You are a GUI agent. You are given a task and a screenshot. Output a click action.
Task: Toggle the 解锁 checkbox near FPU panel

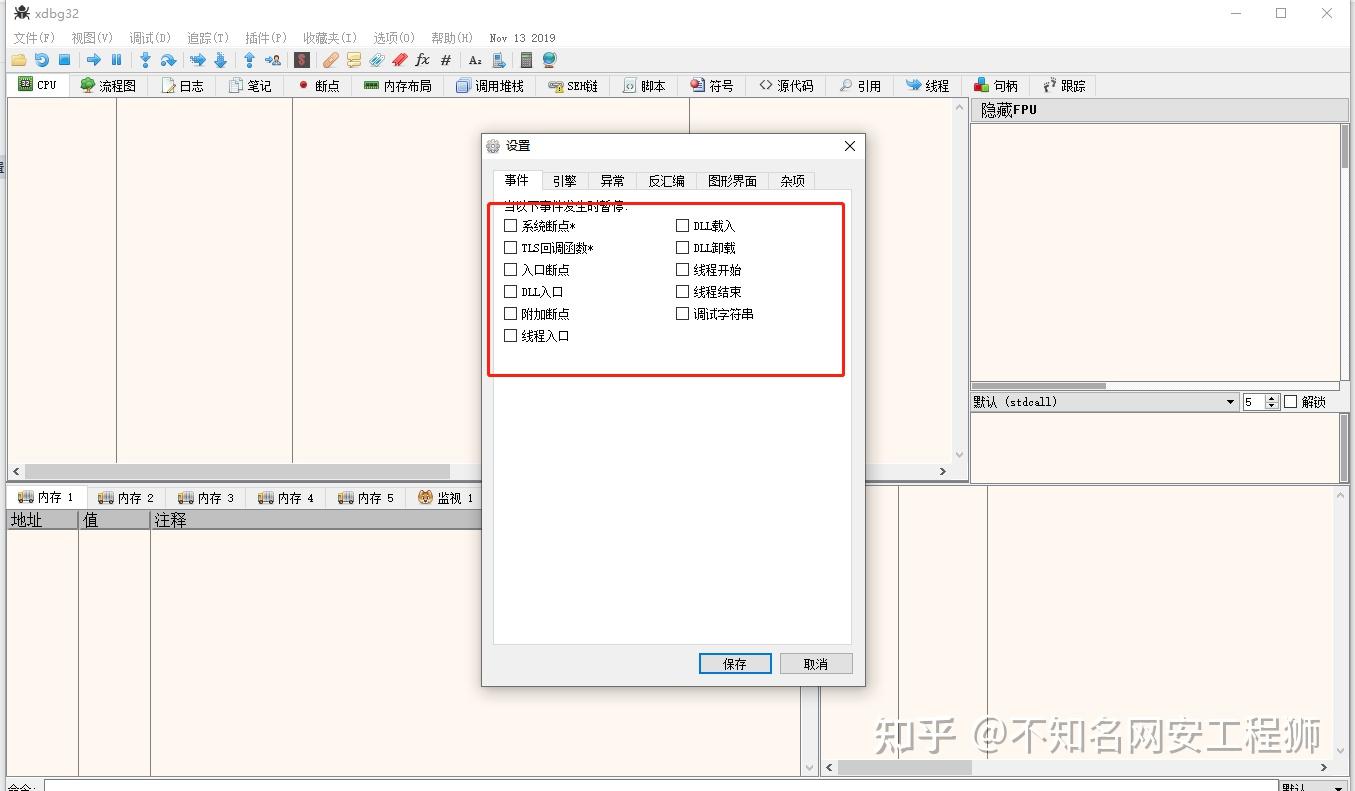pyautogui.click(x=1288, y=401)
